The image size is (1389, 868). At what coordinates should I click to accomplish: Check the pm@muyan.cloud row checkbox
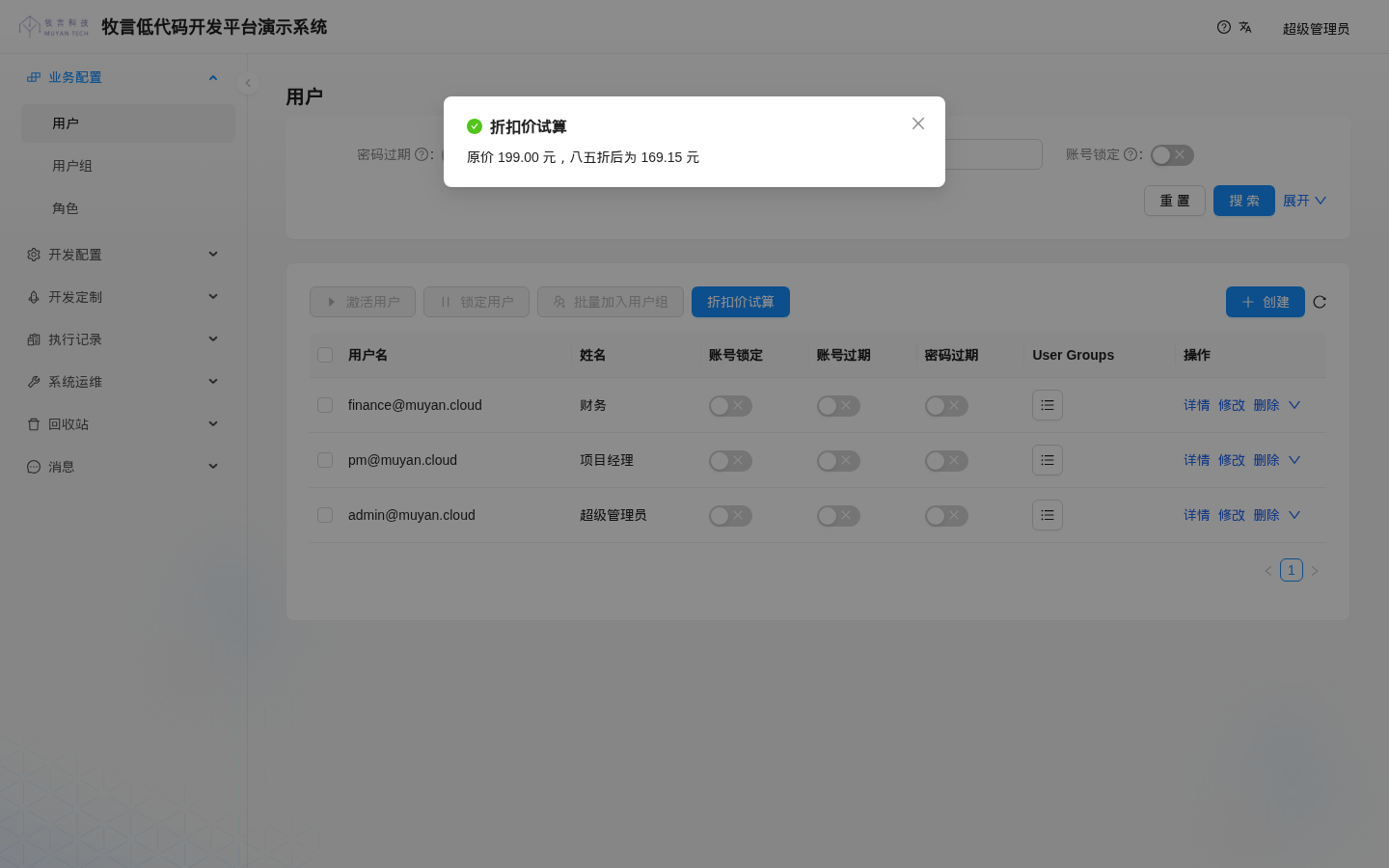(x=325, y=460)
